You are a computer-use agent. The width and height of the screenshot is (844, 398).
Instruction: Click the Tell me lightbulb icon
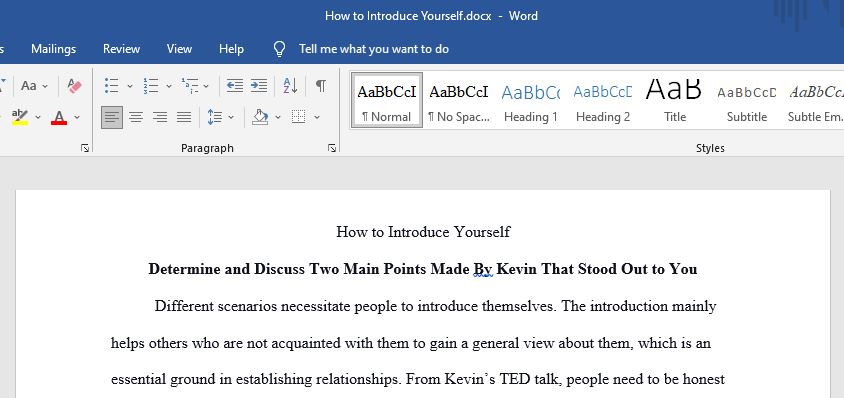pyautogui.click(x=279, y=49)
